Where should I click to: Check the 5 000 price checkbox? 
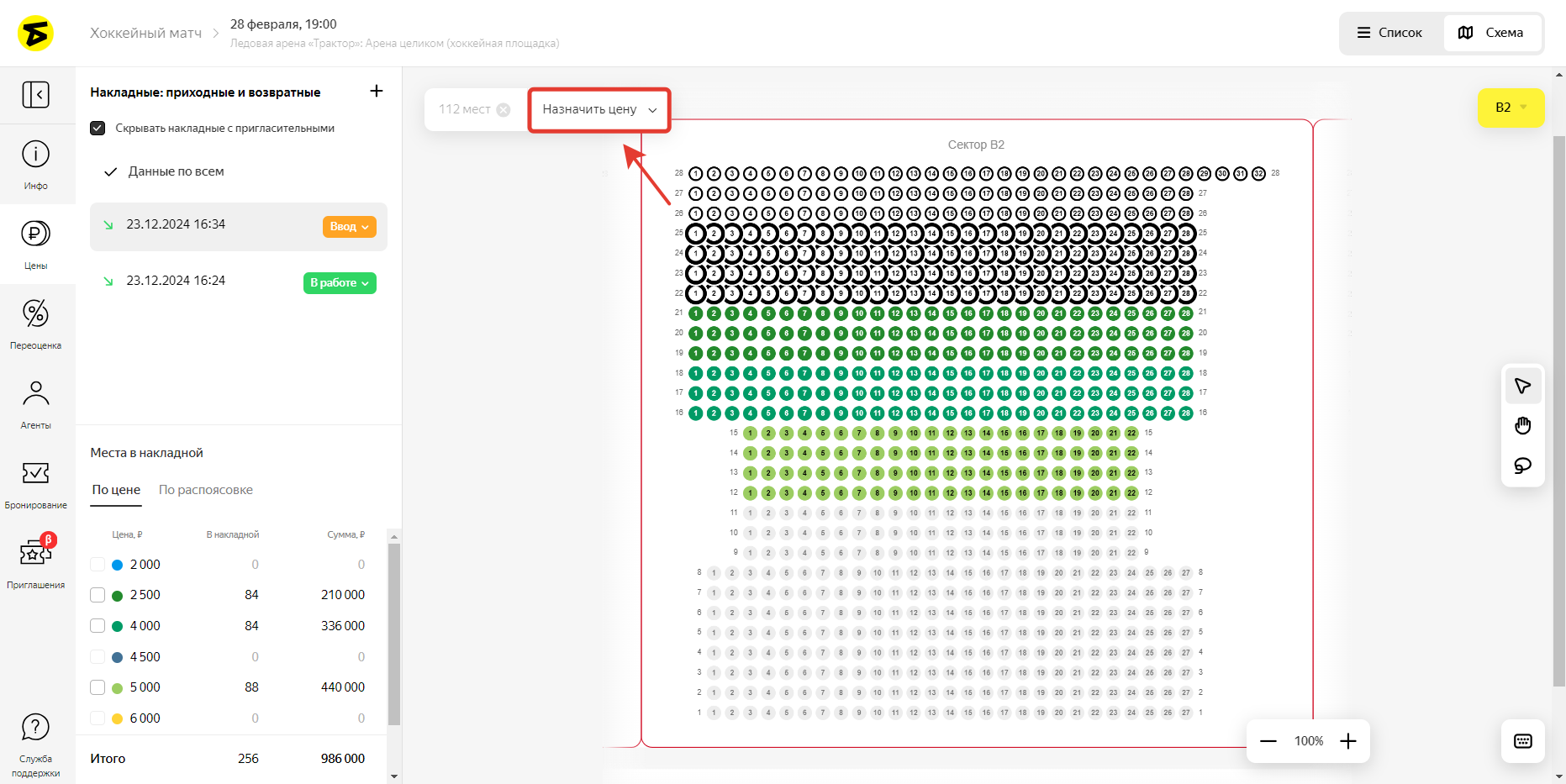click(98, 687)
